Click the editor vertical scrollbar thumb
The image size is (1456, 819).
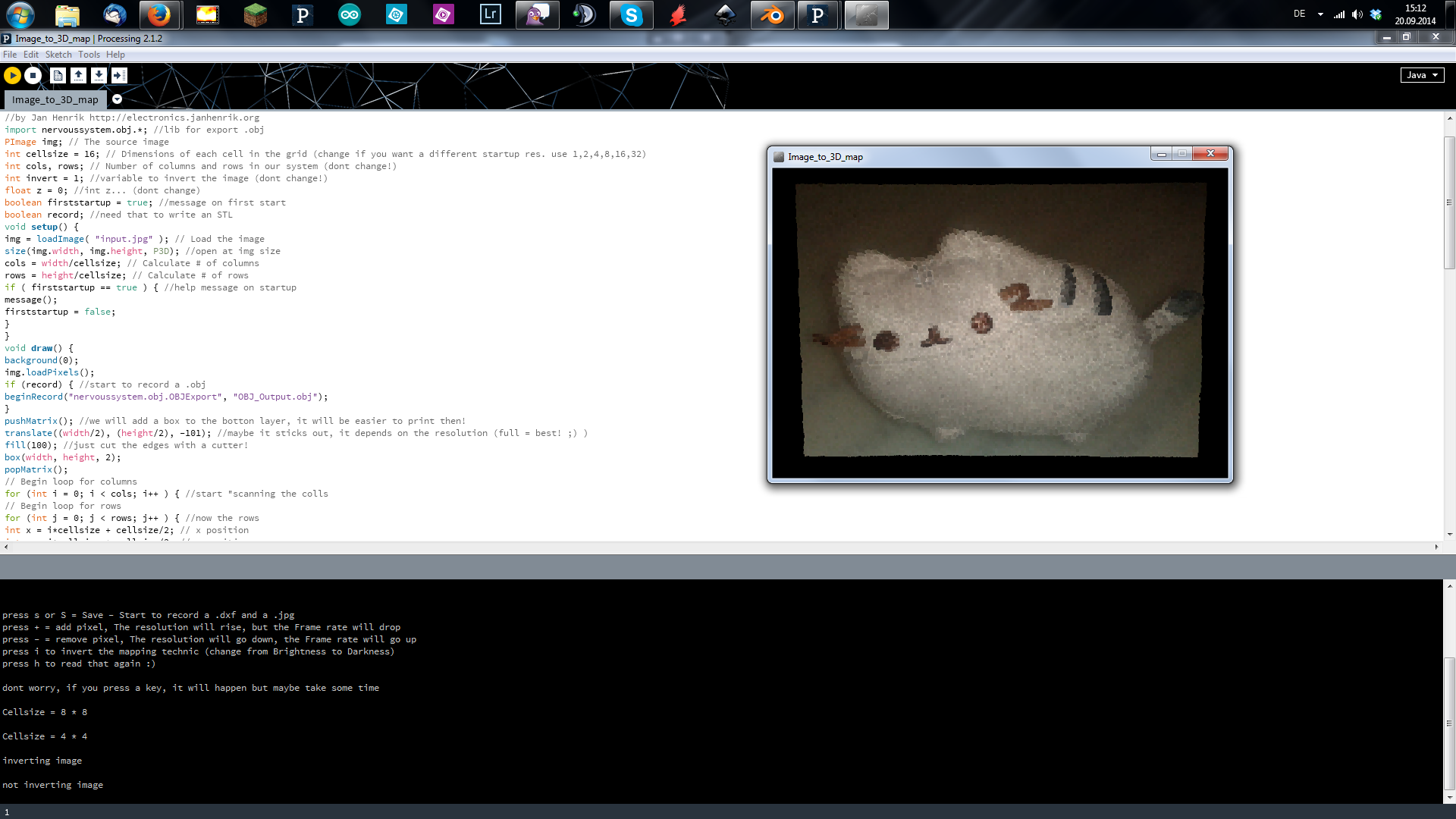(x=1449, y=202)
